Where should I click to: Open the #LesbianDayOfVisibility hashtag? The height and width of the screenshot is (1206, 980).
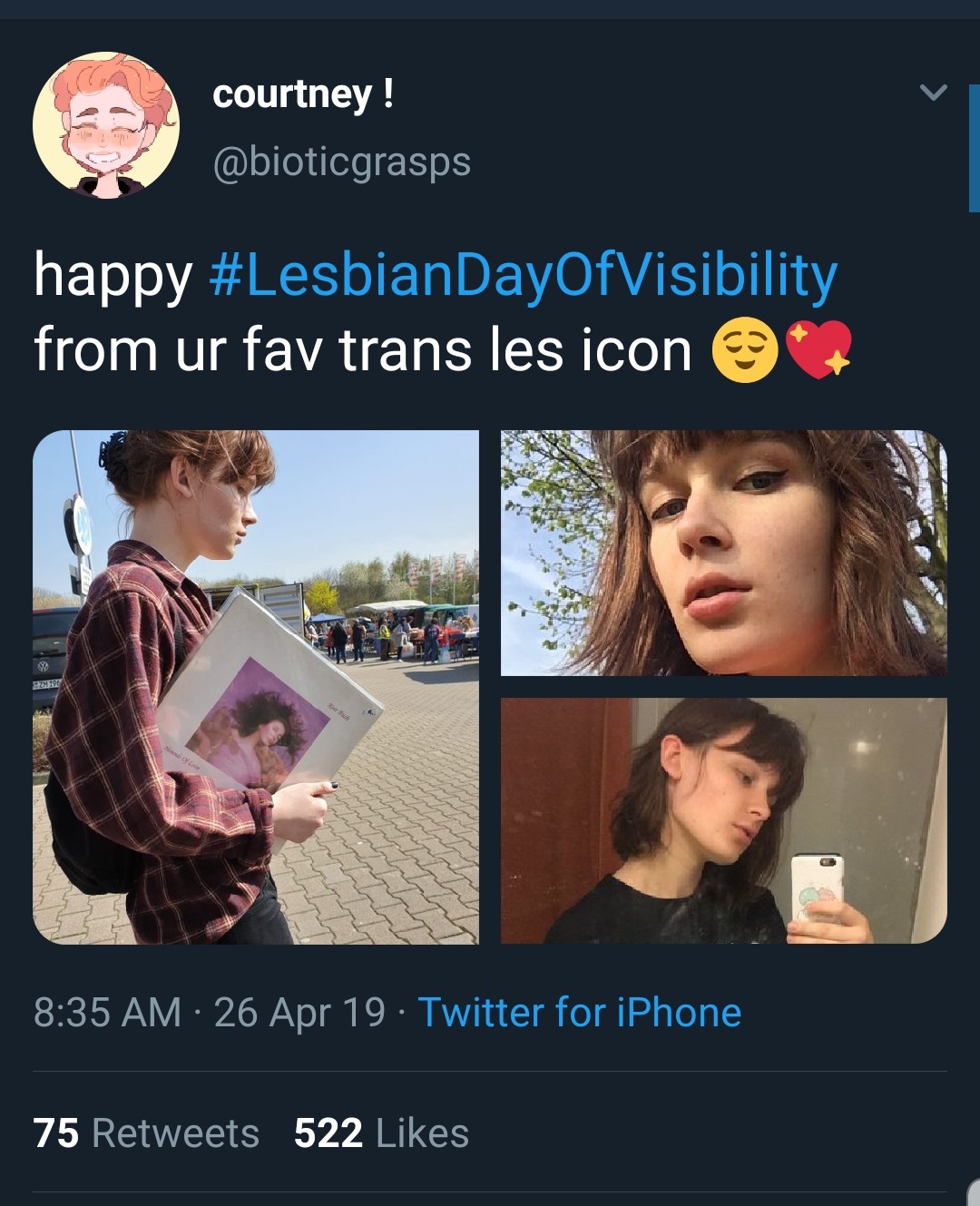click(x=523, y=276)
